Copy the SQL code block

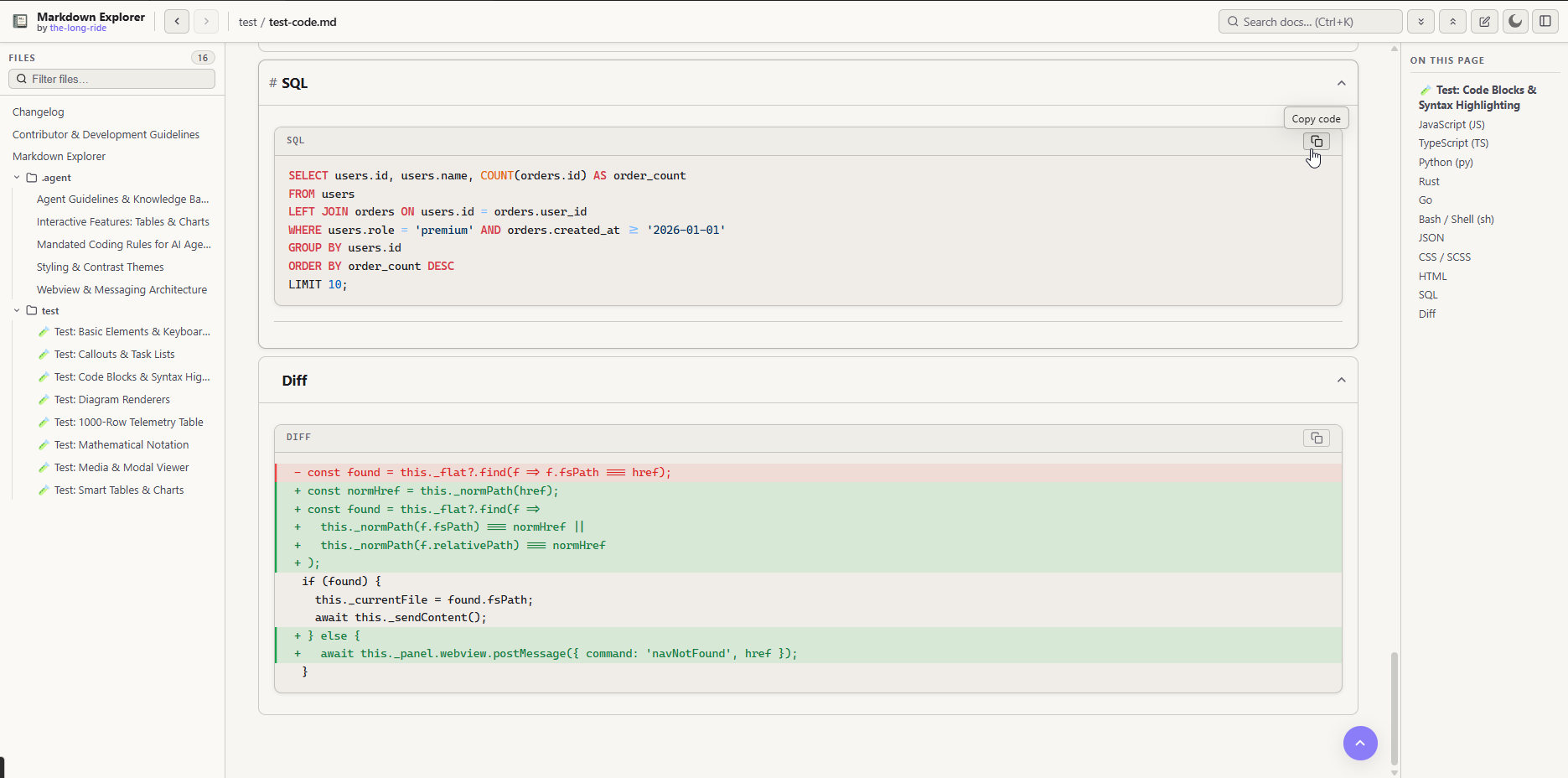point(1317,141)
